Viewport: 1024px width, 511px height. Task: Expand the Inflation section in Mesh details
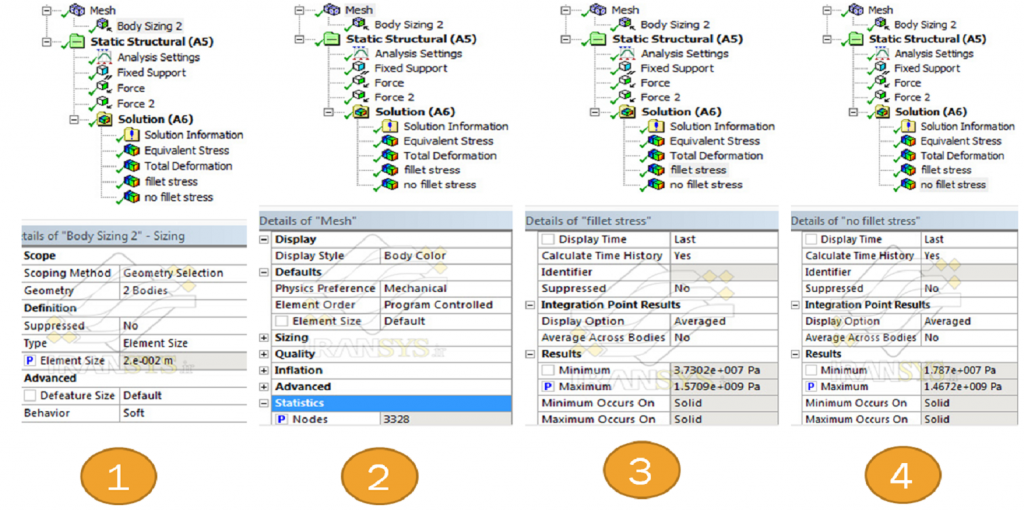[265, 371]
